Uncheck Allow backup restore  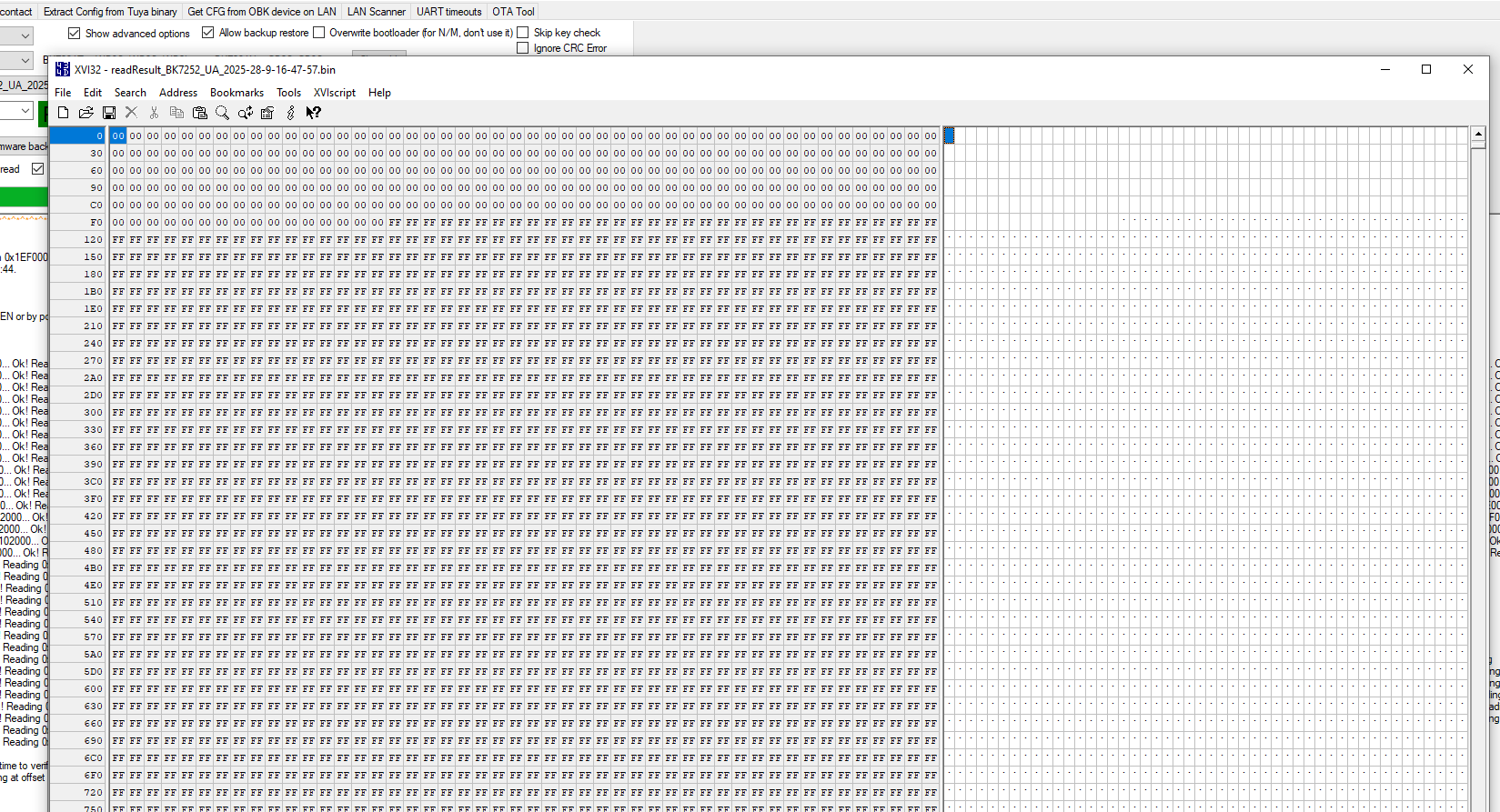tap(208, 33)
